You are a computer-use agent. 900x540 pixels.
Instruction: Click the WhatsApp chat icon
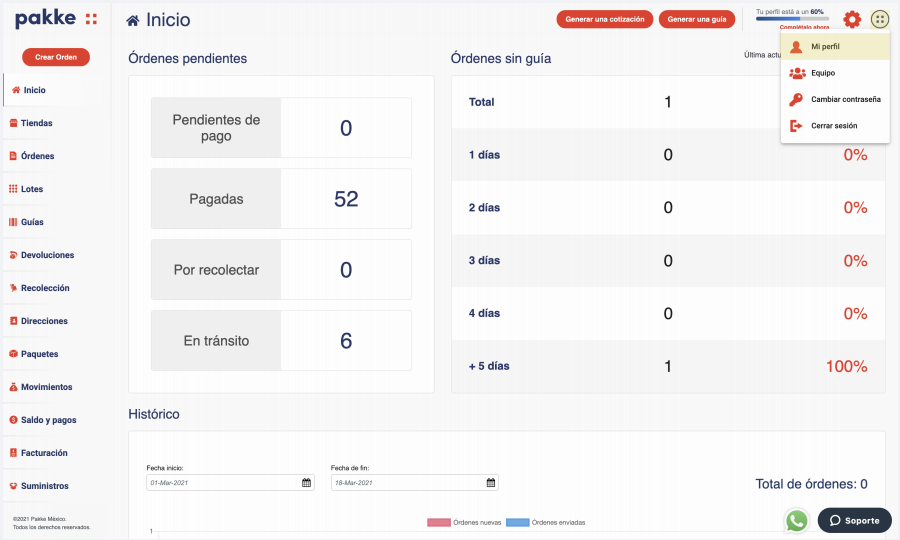point(796,521)
